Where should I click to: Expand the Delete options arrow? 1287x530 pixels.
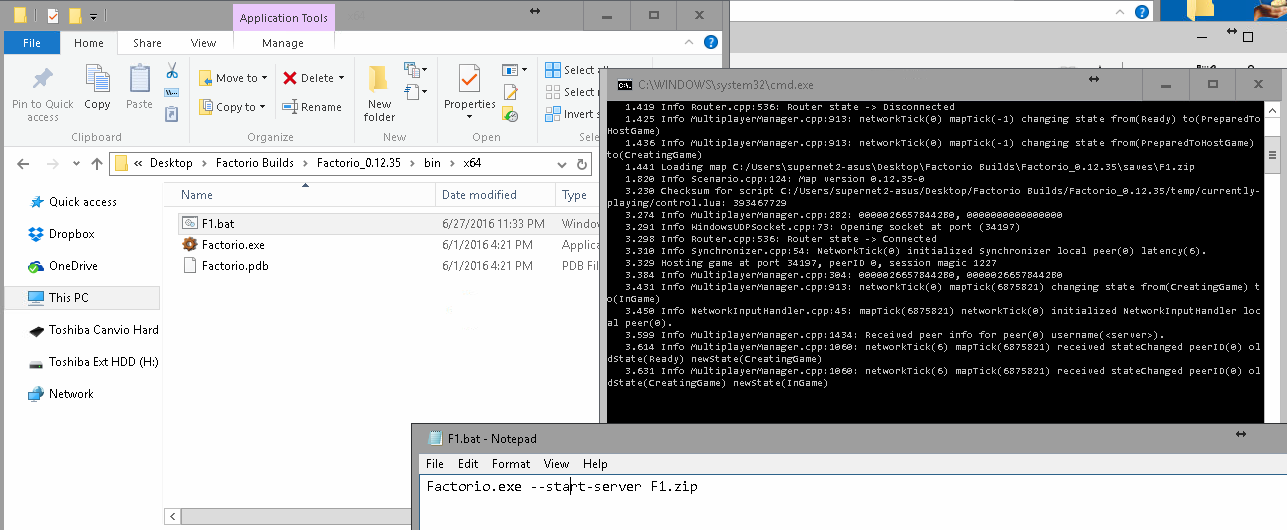341,78
